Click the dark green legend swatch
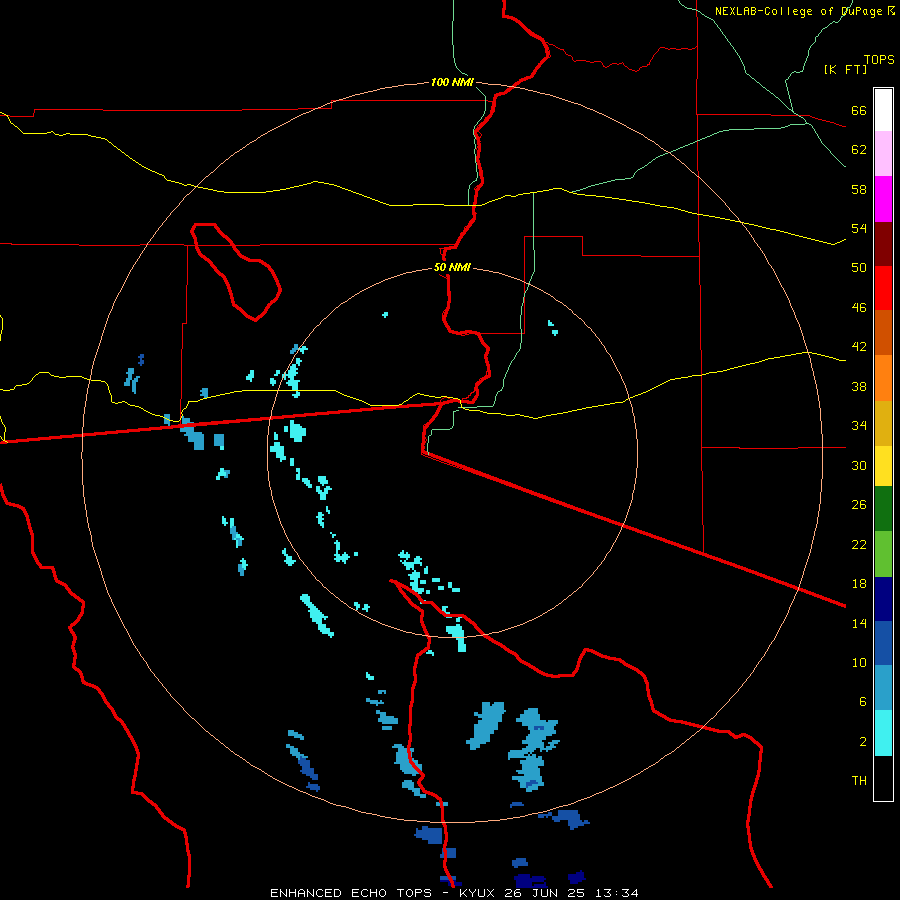Screen dimensions: 900x900 tap(883, 509)
